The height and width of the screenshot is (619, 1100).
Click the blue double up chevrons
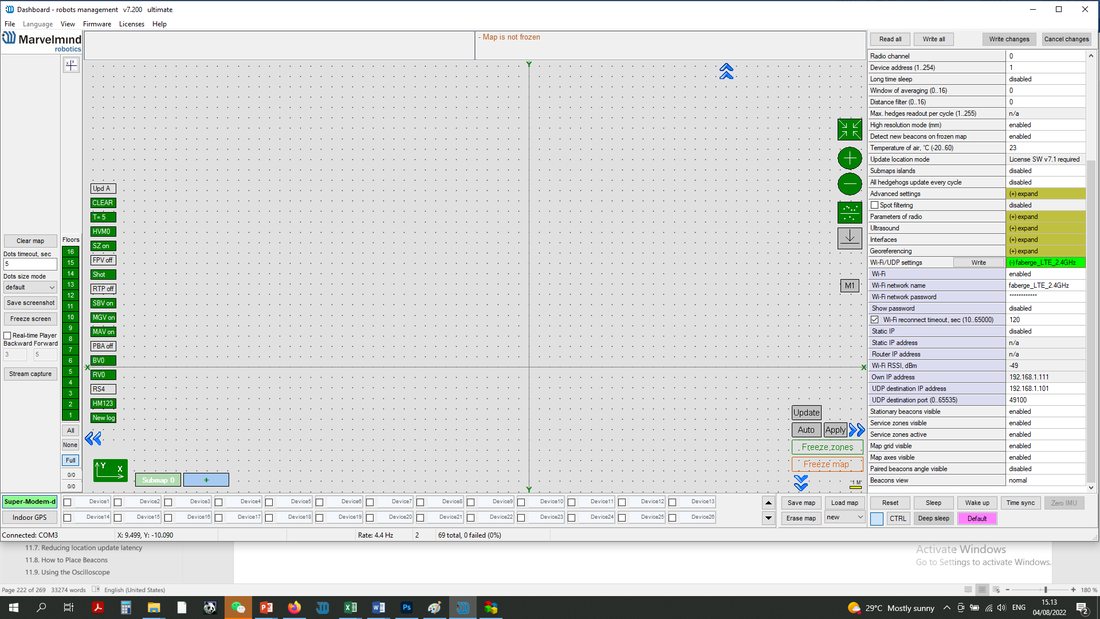(726, 71)
